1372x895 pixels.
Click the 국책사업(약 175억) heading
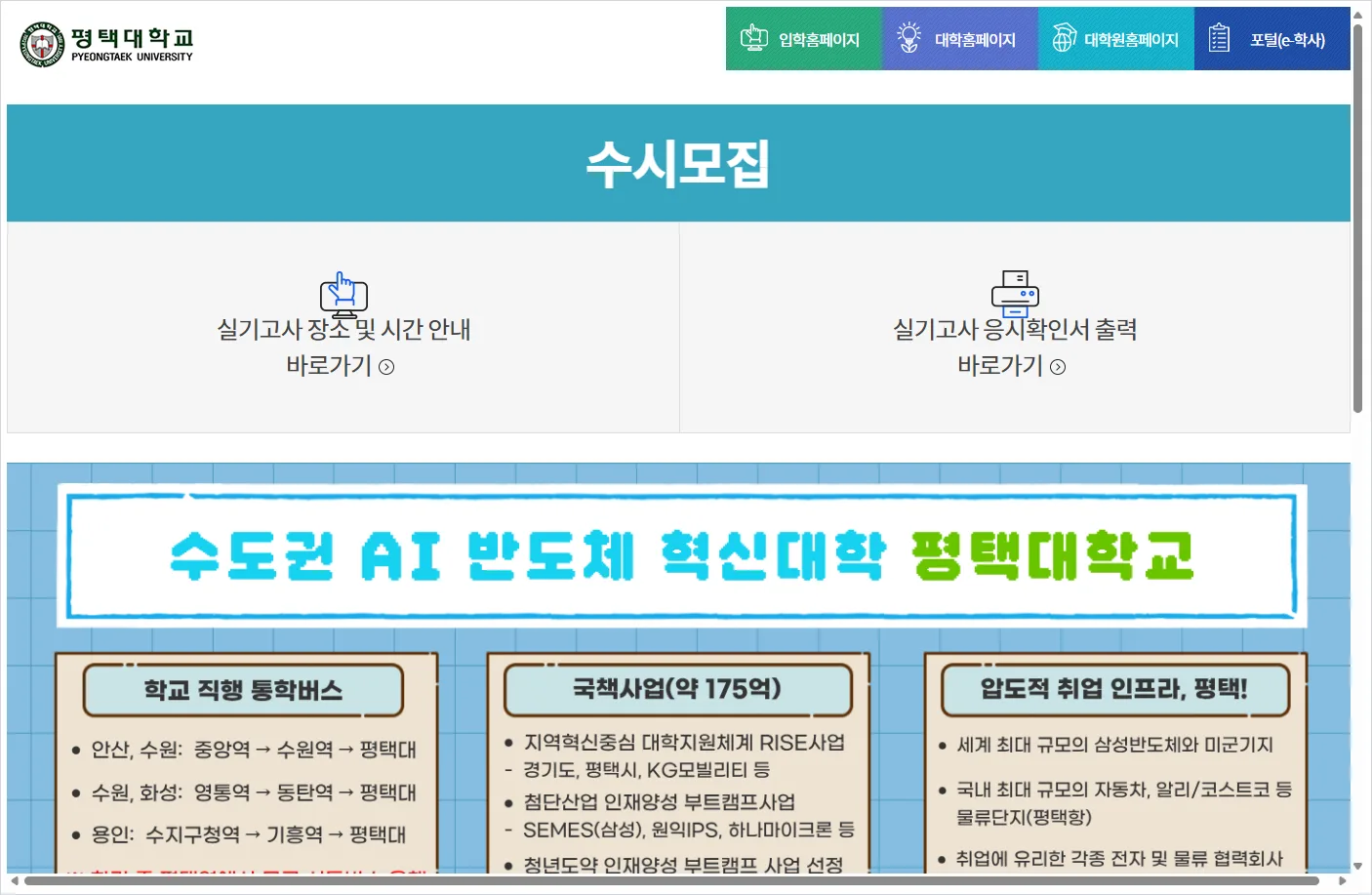[677, 689]
